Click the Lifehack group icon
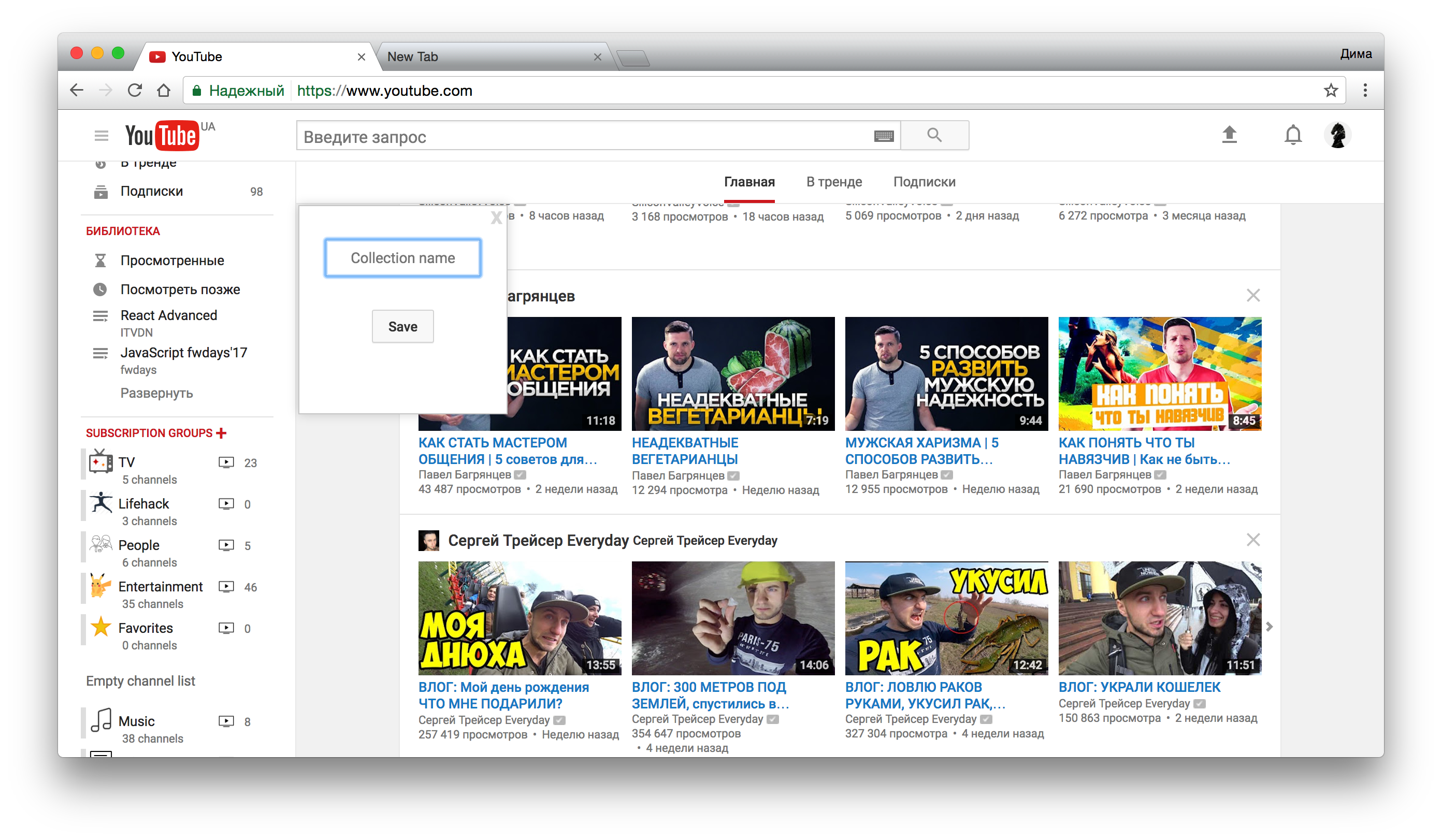This screenshot has width=1442, height=840. (x=100, y=503)
